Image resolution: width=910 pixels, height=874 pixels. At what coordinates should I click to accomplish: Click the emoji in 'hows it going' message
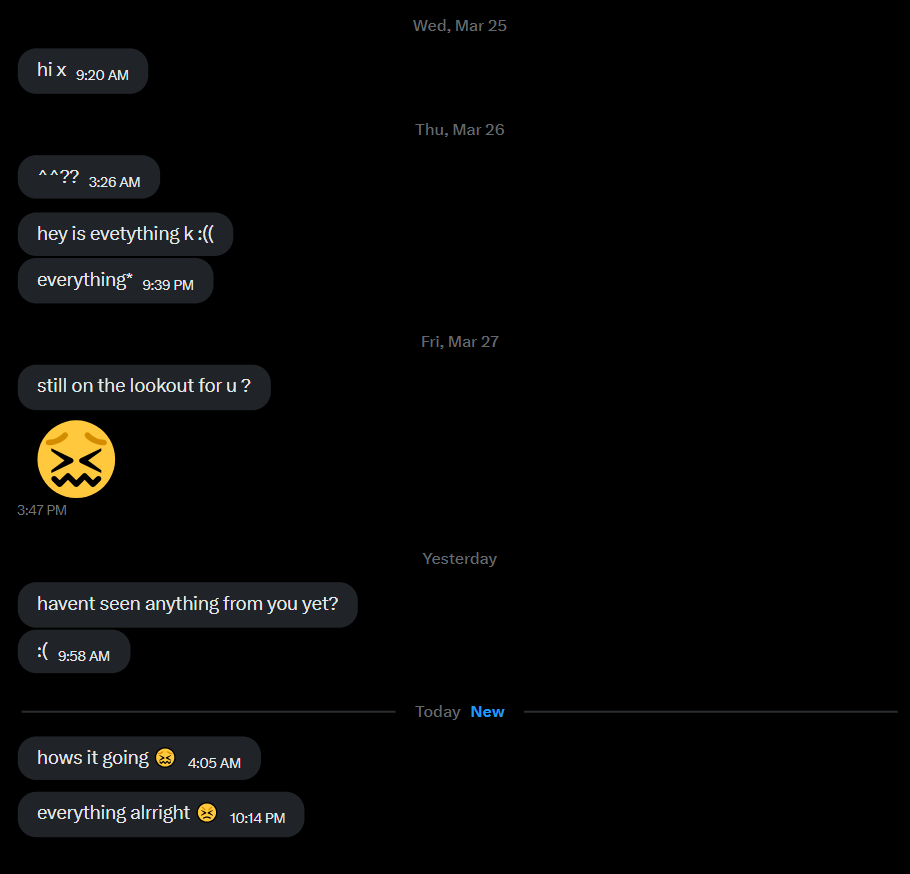(x=165, y=757)
